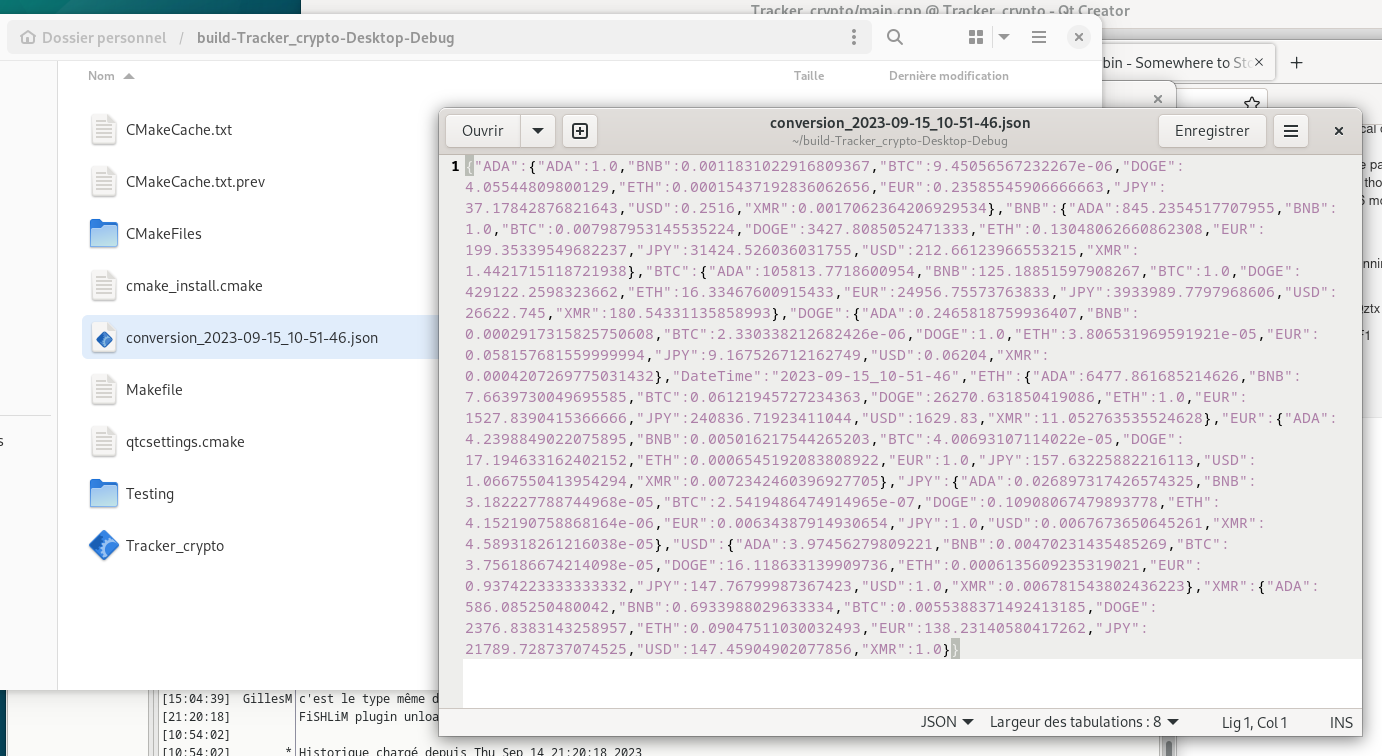Select the CMakeFiles folder icon

(104, 234)
